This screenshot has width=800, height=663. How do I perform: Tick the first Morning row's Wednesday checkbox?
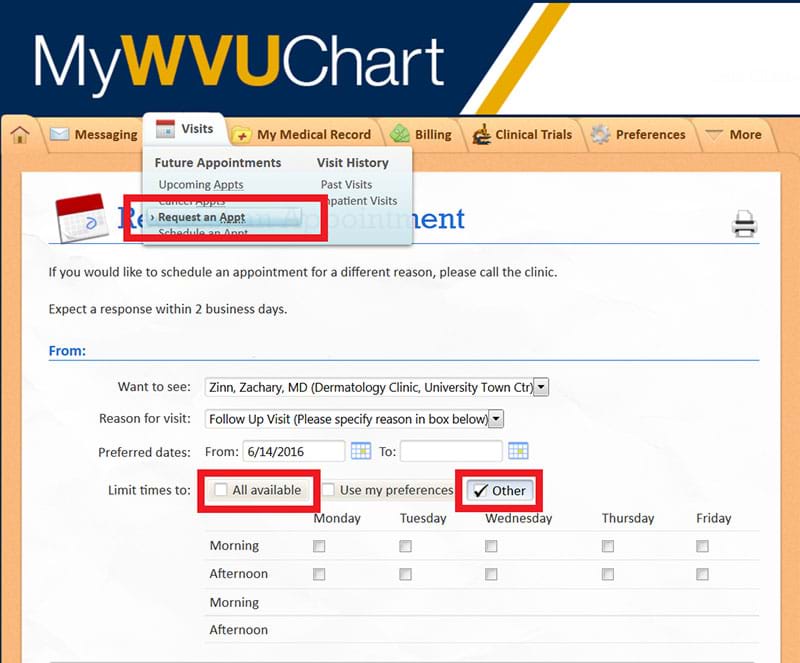click(x=491, y=546)
